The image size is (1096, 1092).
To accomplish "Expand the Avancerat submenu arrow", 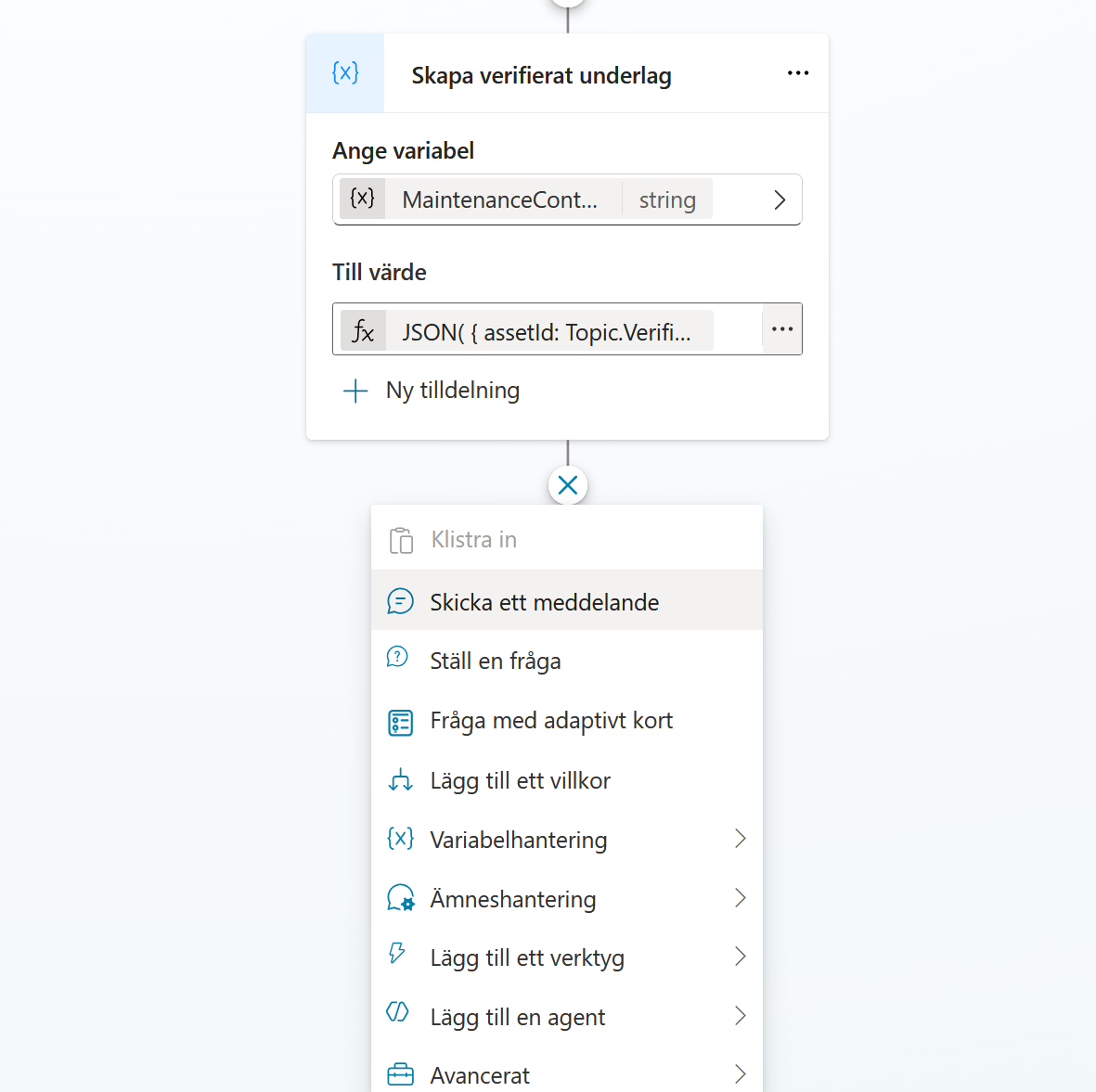I will (x=741, y=1073).
